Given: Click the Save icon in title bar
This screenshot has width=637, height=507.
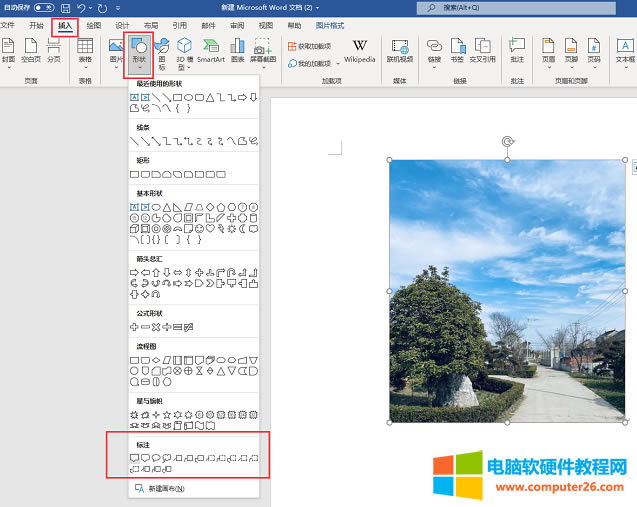Looking at the screenshot, I should (65, 8).
